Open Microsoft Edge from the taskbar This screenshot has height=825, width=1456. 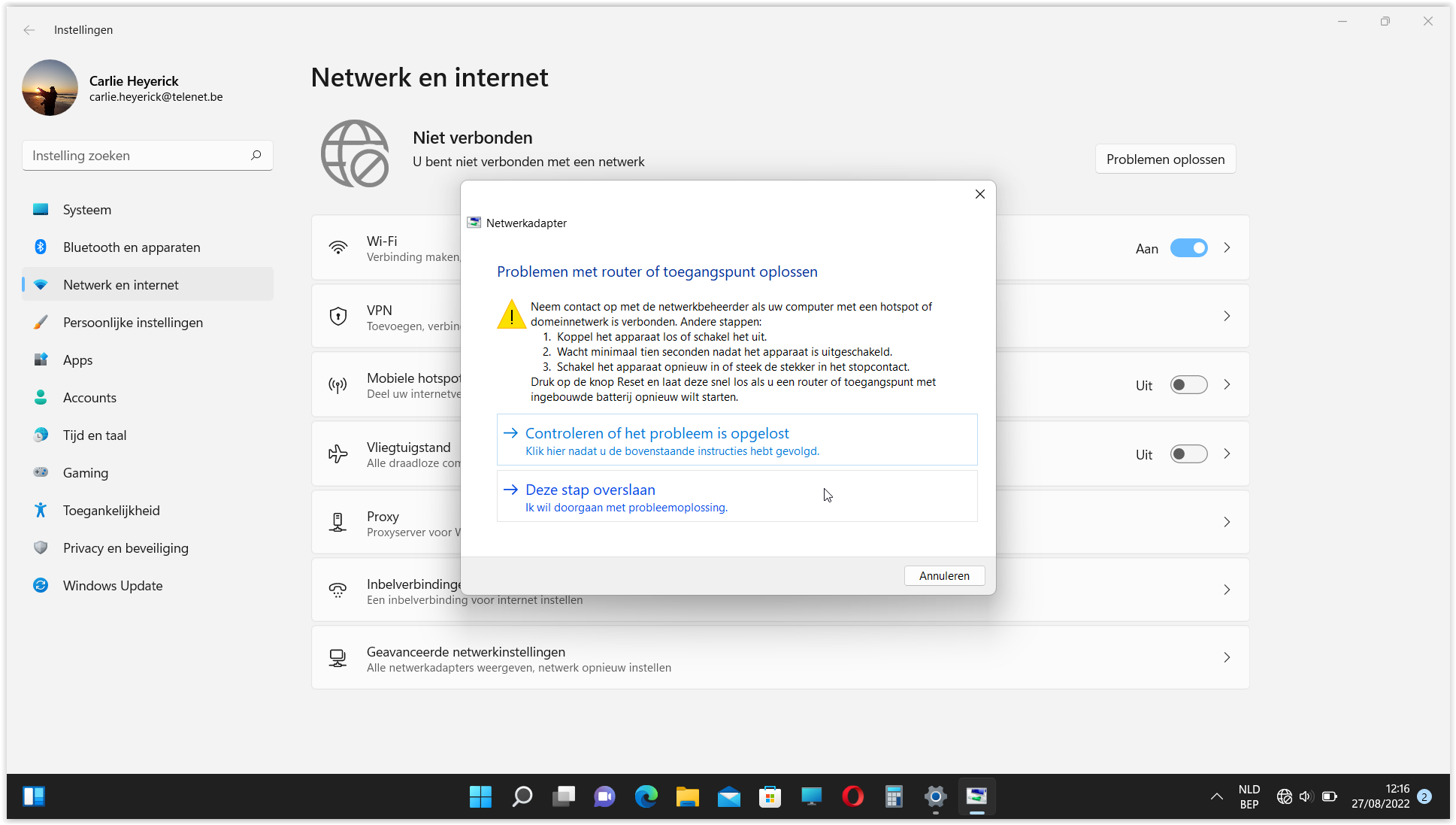(x=646, y=796)
